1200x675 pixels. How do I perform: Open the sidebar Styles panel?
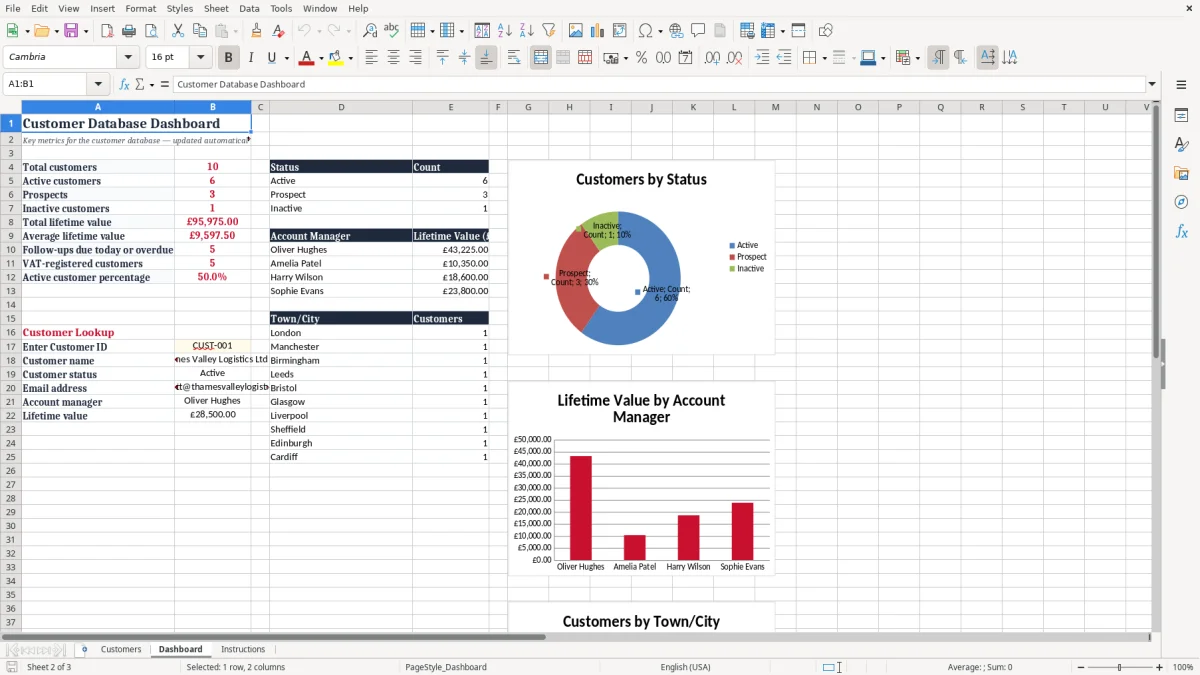[x=1181, y=145]
